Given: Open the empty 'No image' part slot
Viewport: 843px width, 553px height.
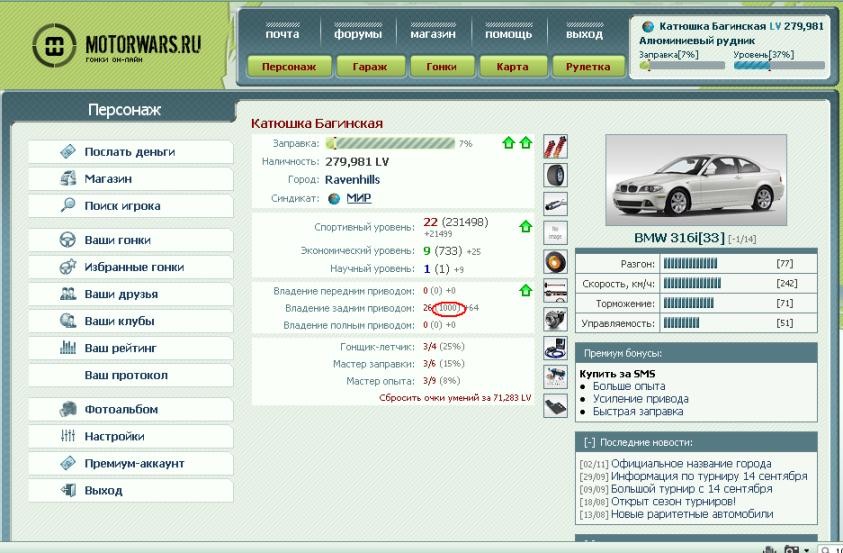Looking at the screenshot, I should [x=555, y=233].
